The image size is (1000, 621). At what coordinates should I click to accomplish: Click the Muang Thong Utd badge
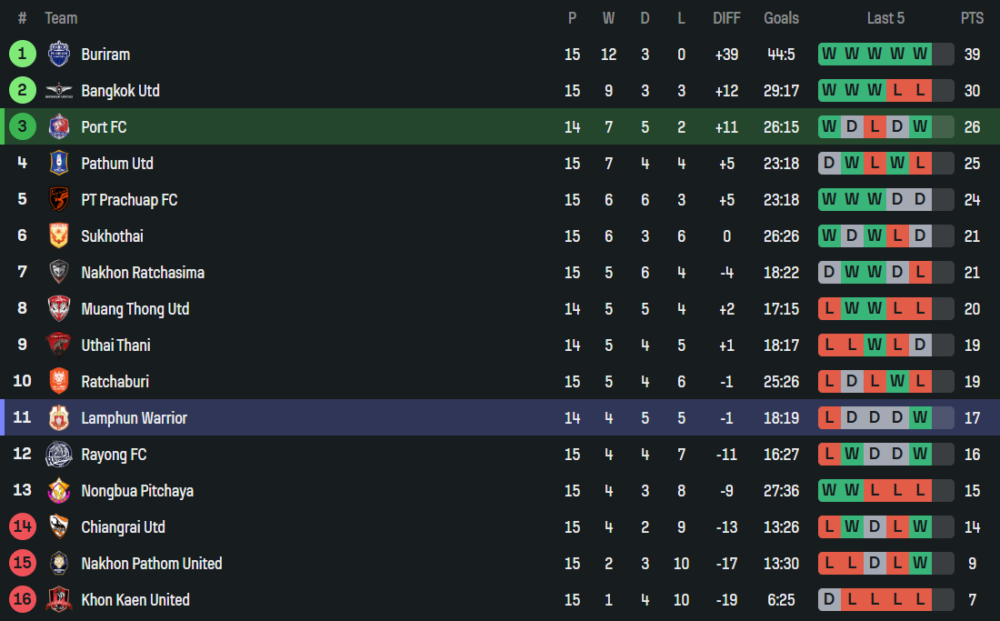click(59, 309)
